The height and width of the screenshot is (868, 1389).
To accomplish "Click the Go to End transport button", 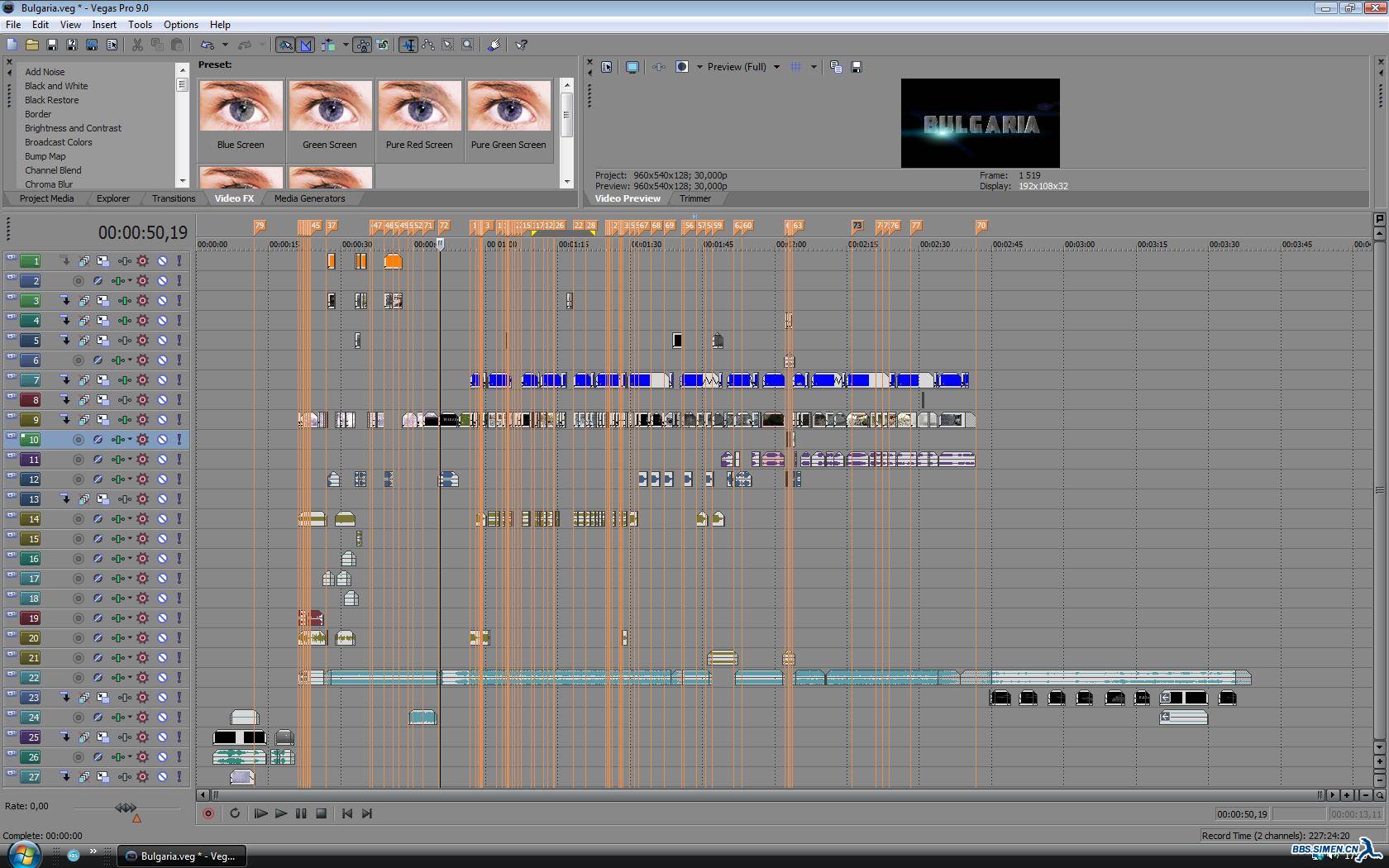I will pos(367,813).
